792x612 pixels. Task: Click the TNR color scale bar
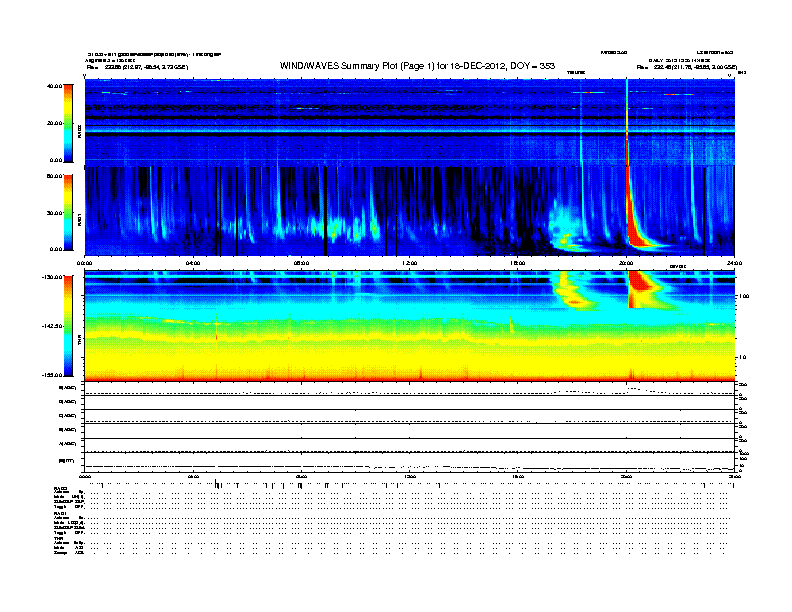(68, 326)
